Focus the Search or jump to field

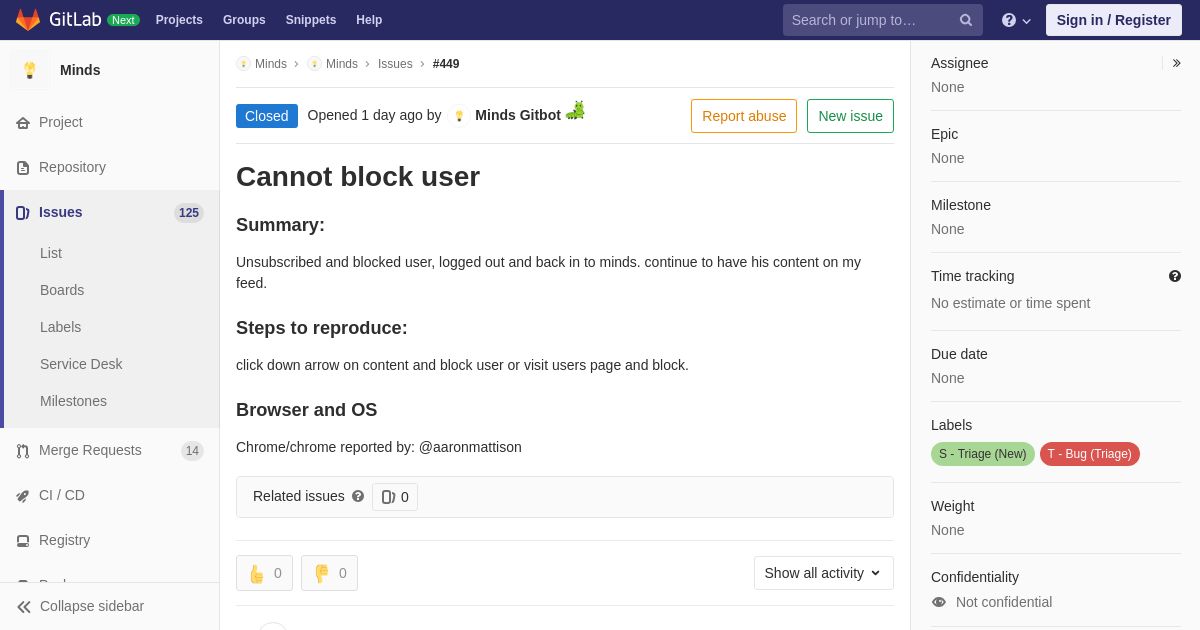(x=882, y=20)
